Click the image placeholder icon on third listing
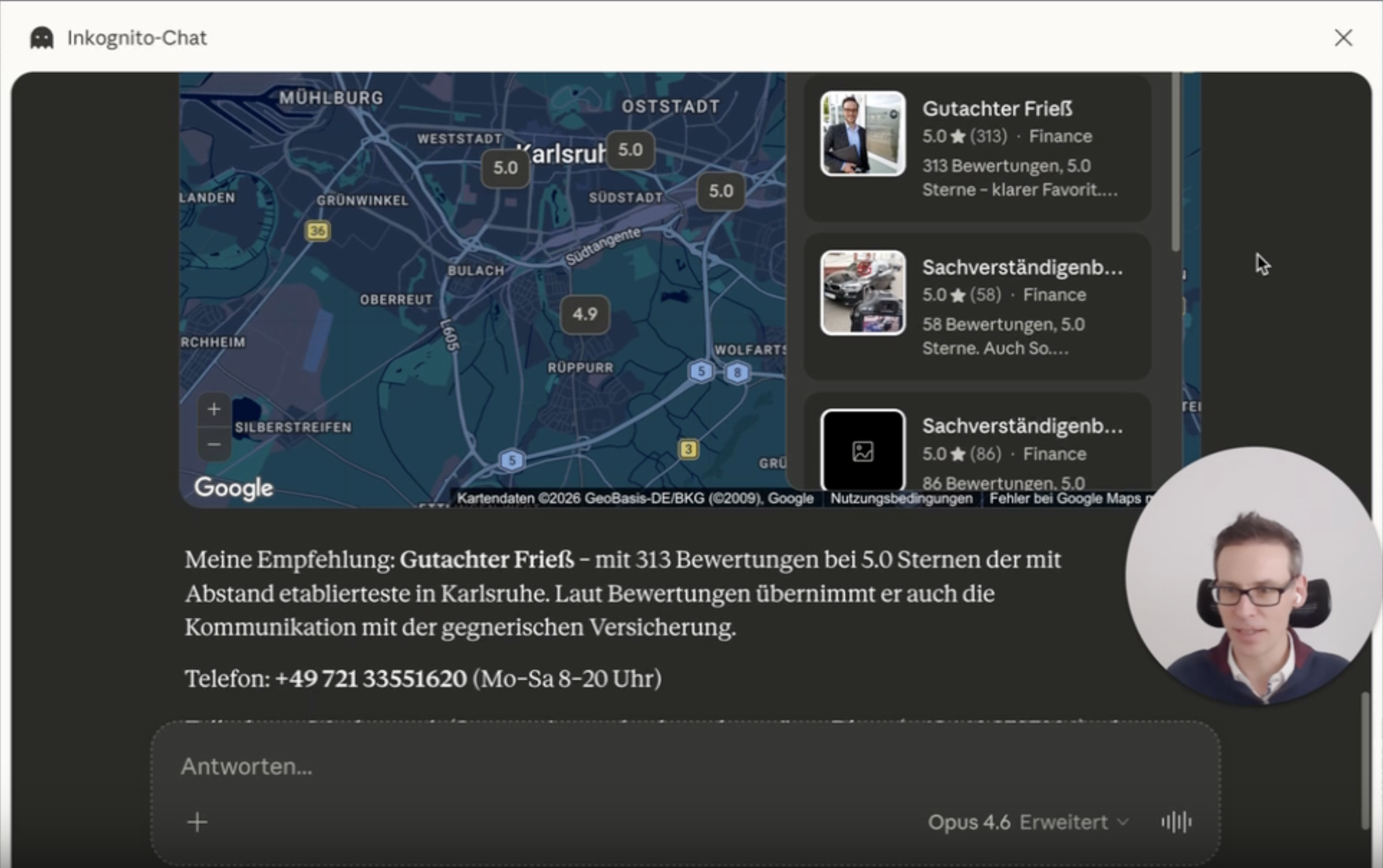Viewport: 1383px width, 868px height. click(x=862, y=451)
